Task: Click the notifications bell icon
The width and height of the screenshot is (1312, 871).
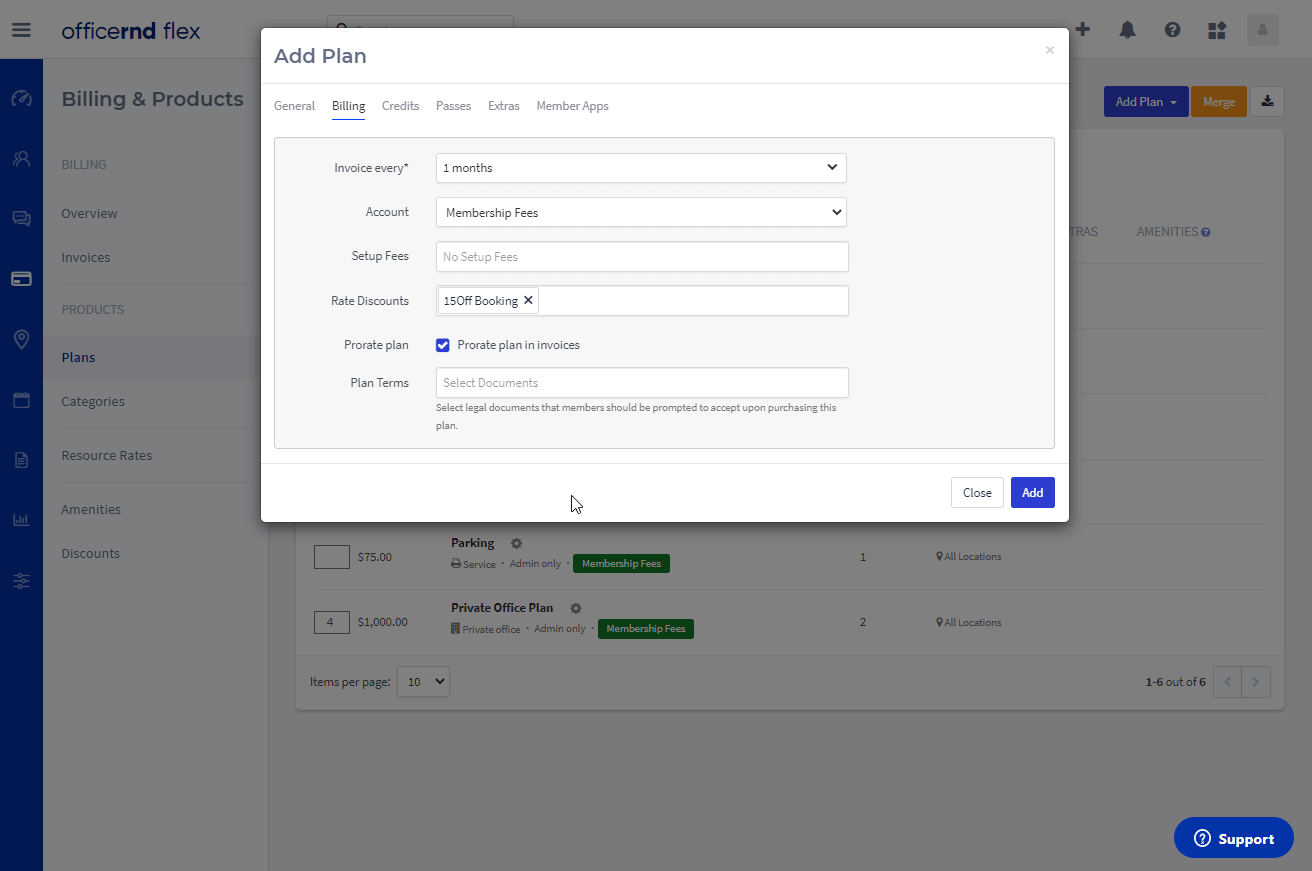Action: [x=1127, y=30]
